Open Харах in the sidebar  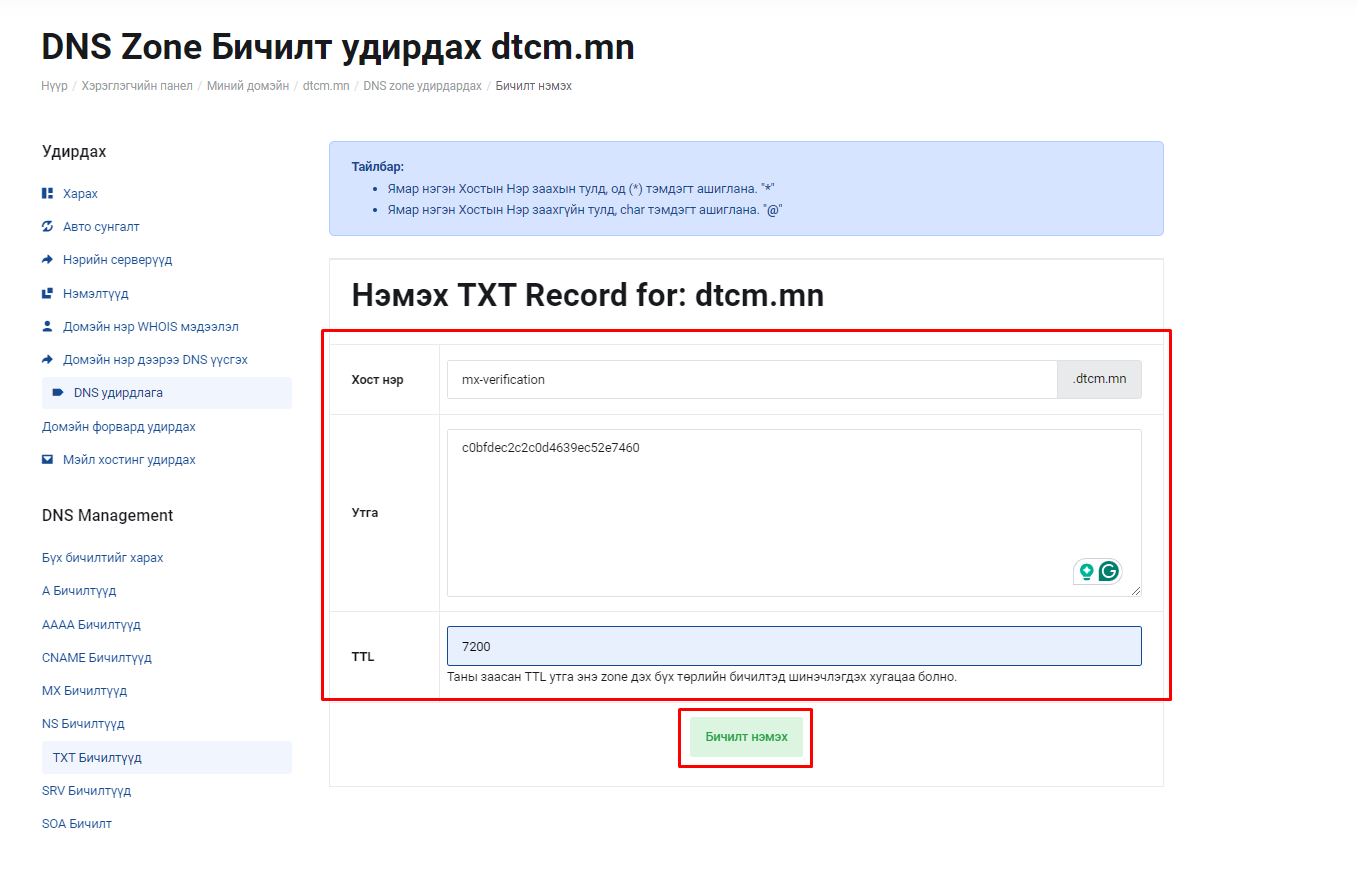(x=81, y=193)
